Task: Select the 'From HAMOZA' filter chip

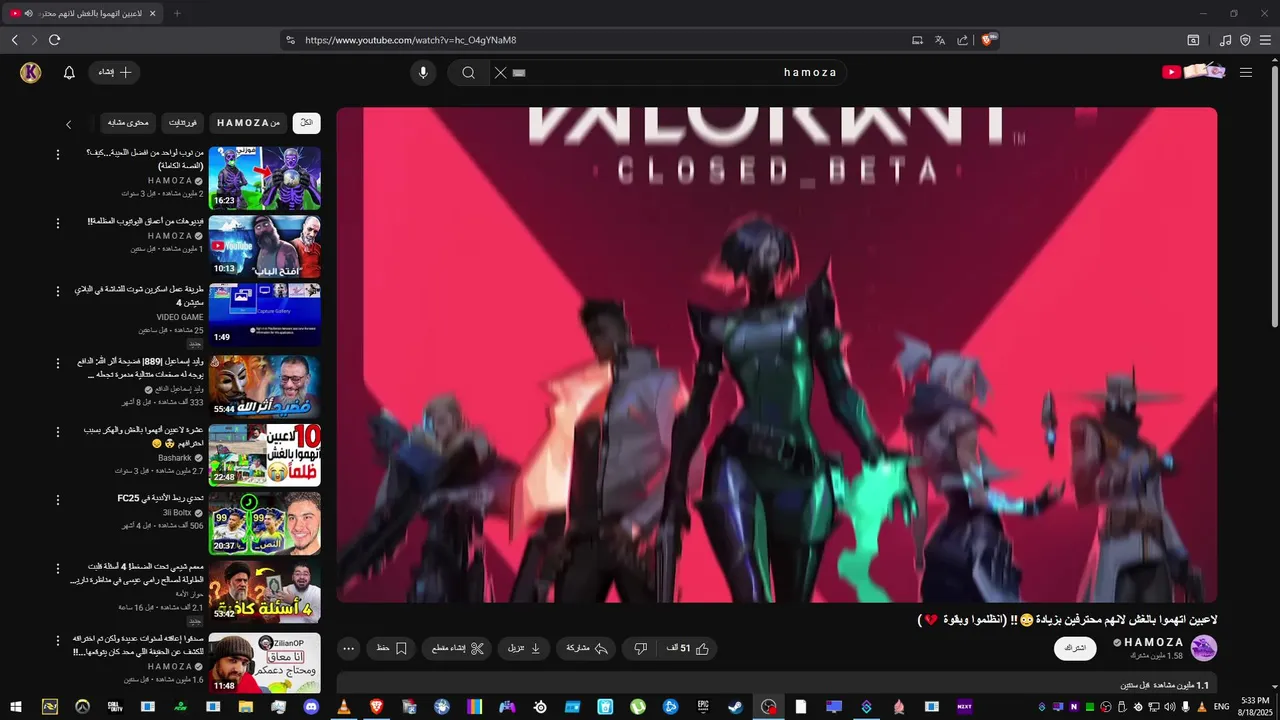Action: pyautogui.click(x=248, y=123)
